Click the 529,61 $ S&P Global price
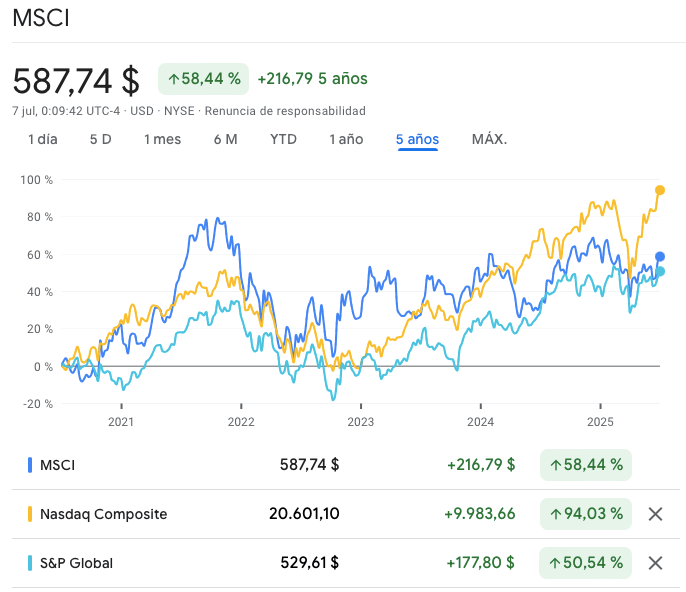This screenshot has height=592, width=686. pos(310,563)
